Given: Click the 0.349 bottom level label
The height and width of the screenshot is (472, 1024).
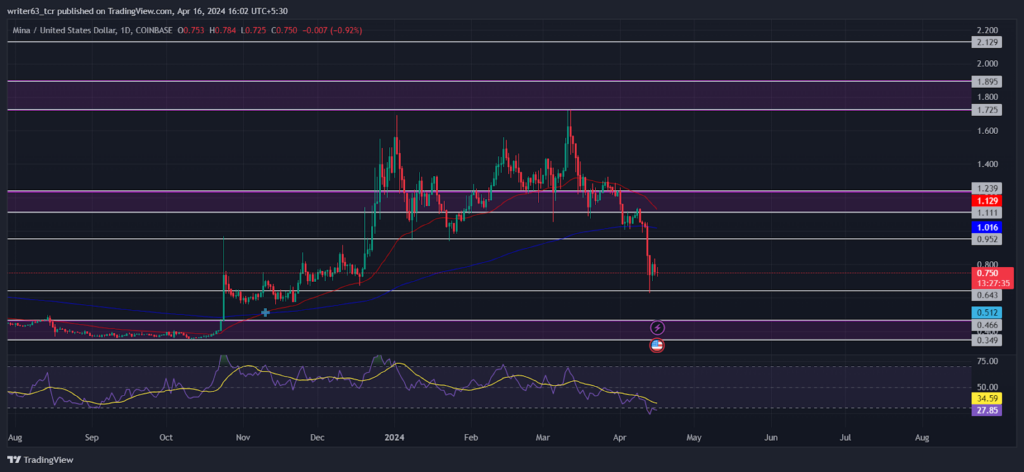Looking at the screenshot, I should (985, 340).
